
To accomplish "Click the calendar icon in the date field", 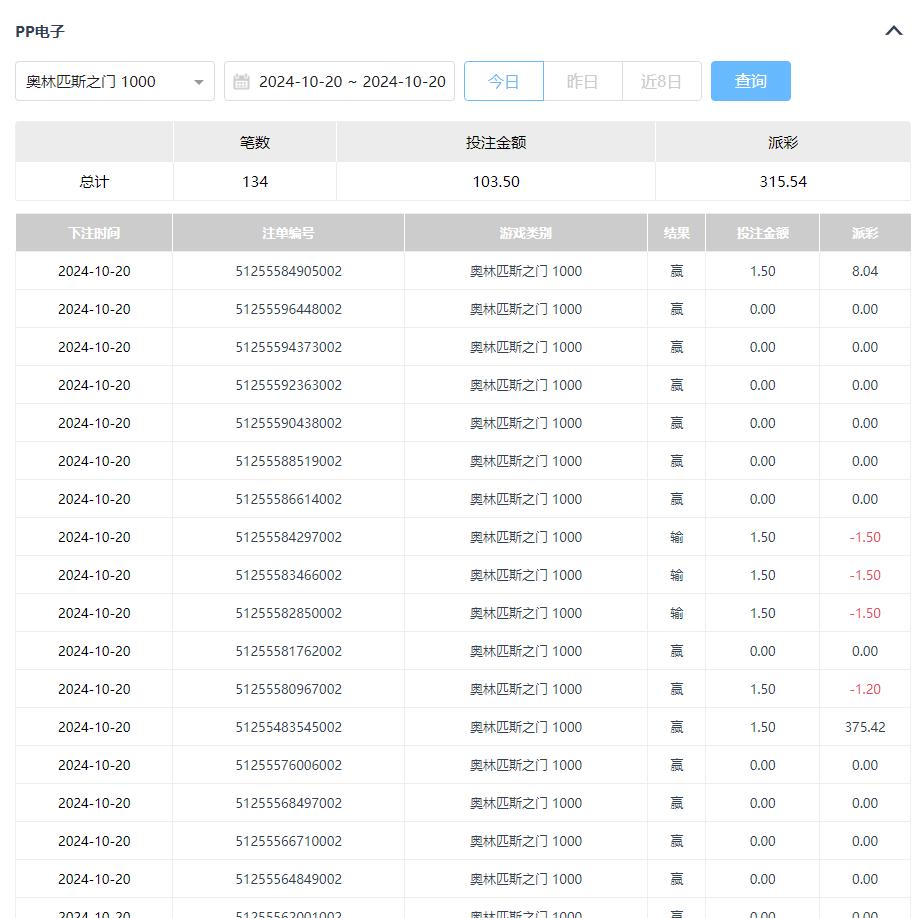I will [x=241, y=82].
